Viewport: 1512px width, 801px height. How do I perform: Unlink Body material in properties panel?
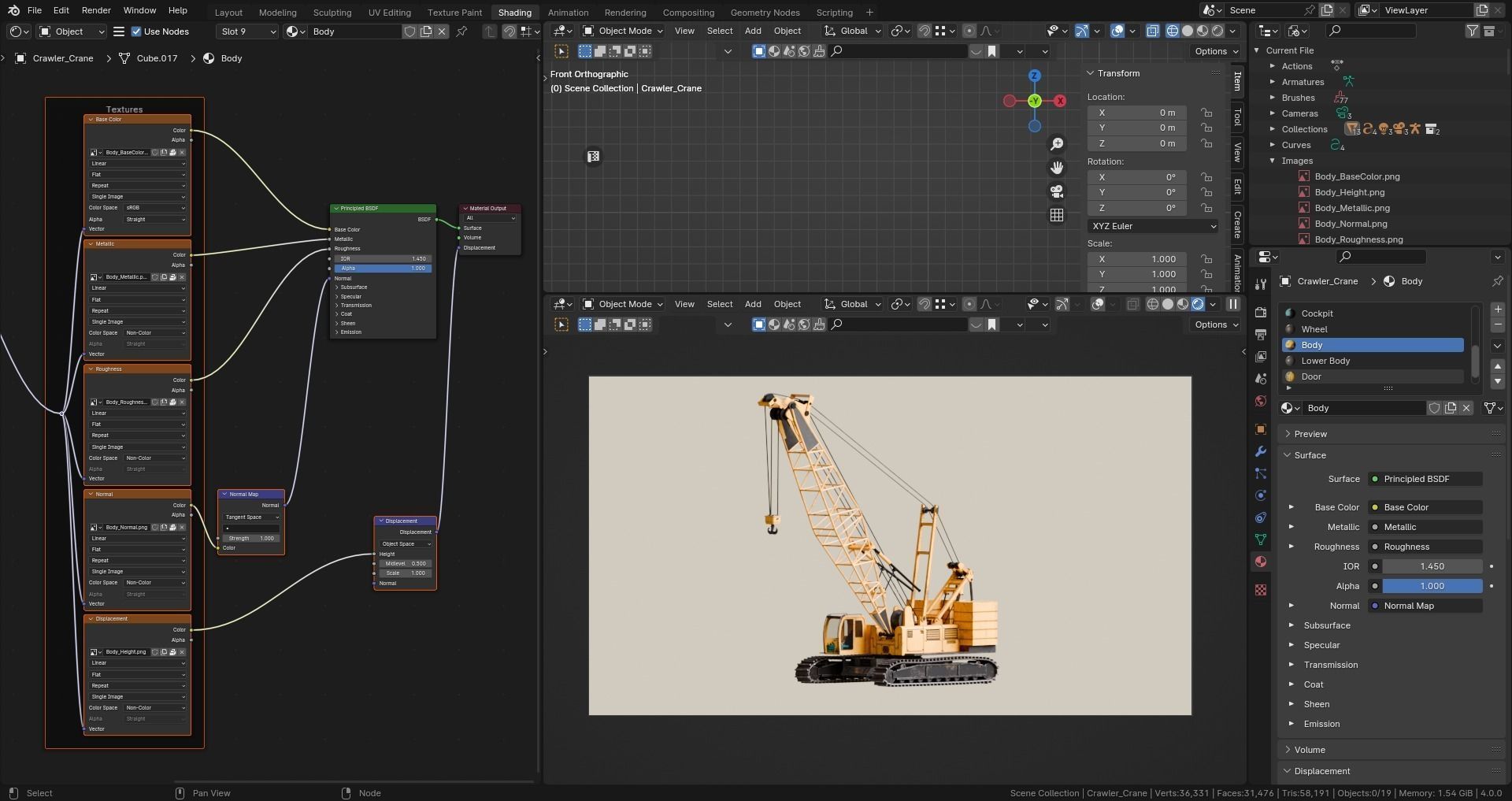click(1466, 408)
